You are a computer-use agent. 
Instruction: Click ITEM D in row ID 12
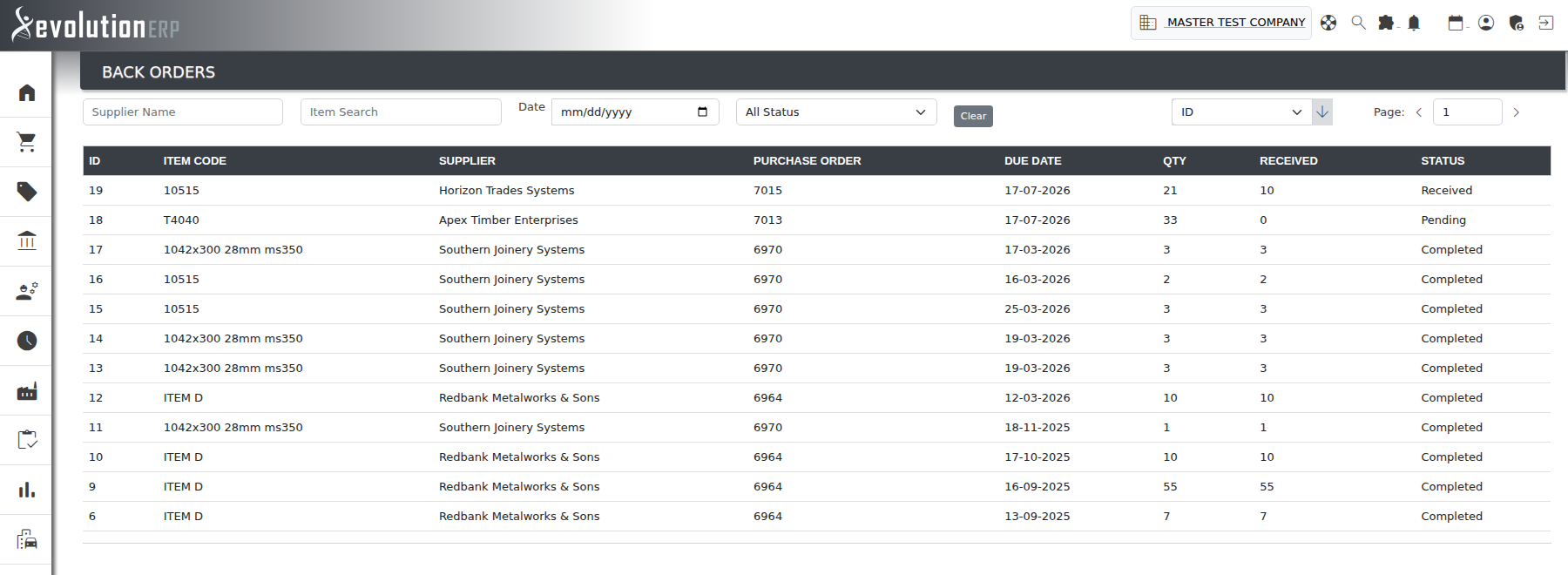pos(183,398)
